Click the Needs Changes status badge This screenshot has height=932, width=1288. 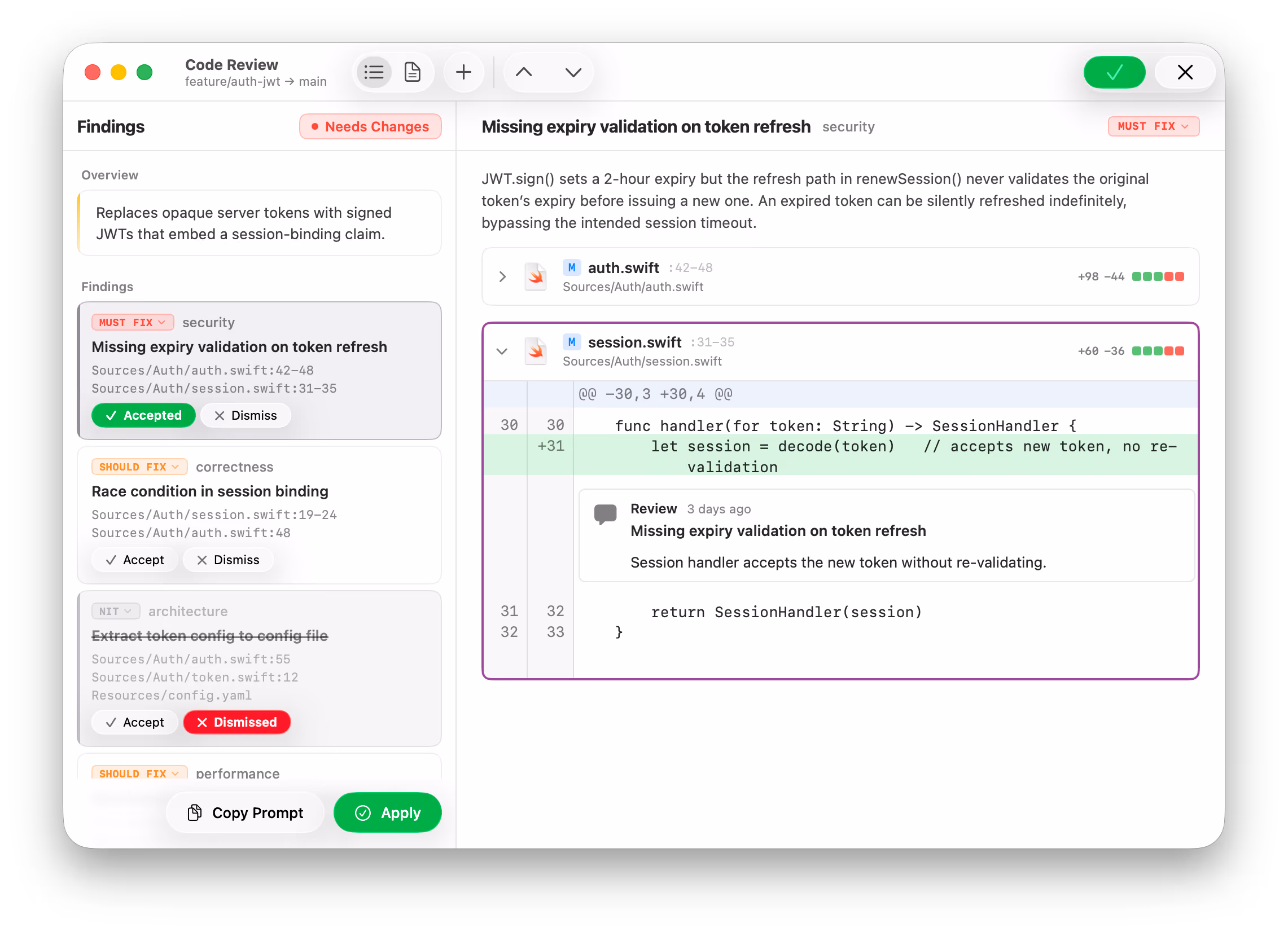click(370, 126)
